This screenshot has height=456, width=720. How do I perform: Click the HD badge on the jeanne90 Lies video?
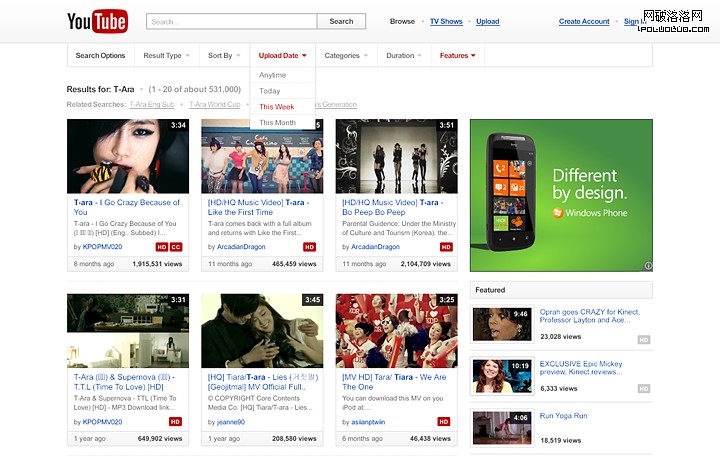(x=310, y=421)
